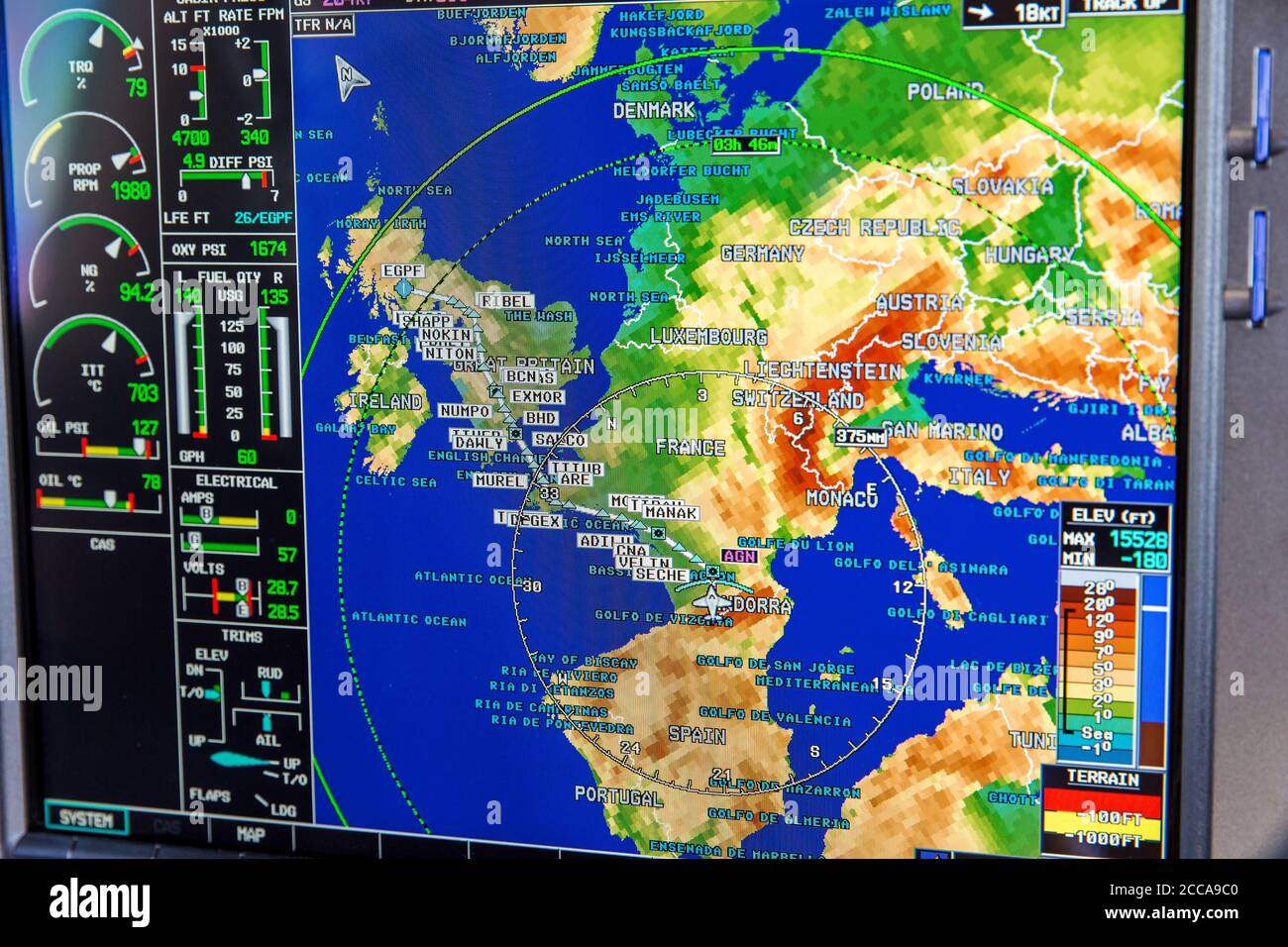Select the yellow -1000FT terrain swatch
This screenshot has height=947, width=1288.
coord(1100,828)
